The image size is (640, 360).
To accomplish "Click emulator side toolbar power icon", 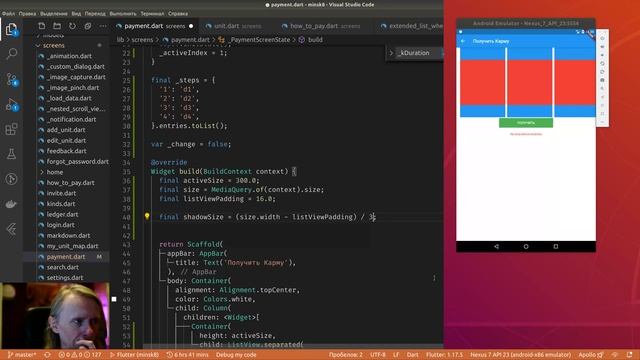I will click(602, 38).
